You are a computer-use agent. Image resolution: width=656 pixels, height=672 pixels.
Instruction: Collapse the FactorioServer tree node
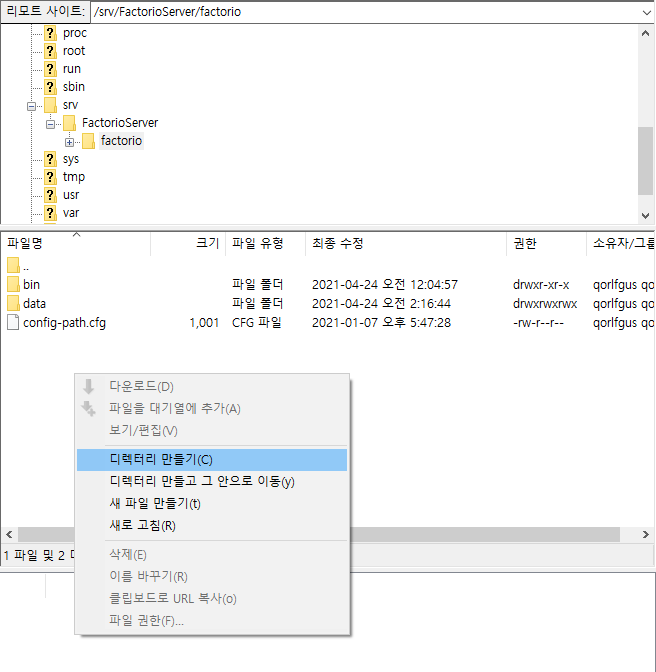51,124
